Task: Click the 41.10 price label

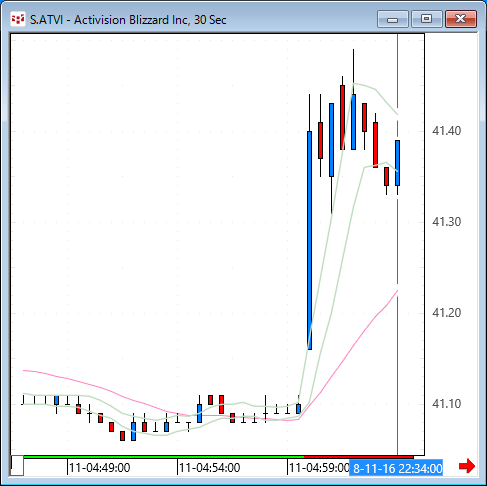Action: pyautogui.click(x=446, y=404)
